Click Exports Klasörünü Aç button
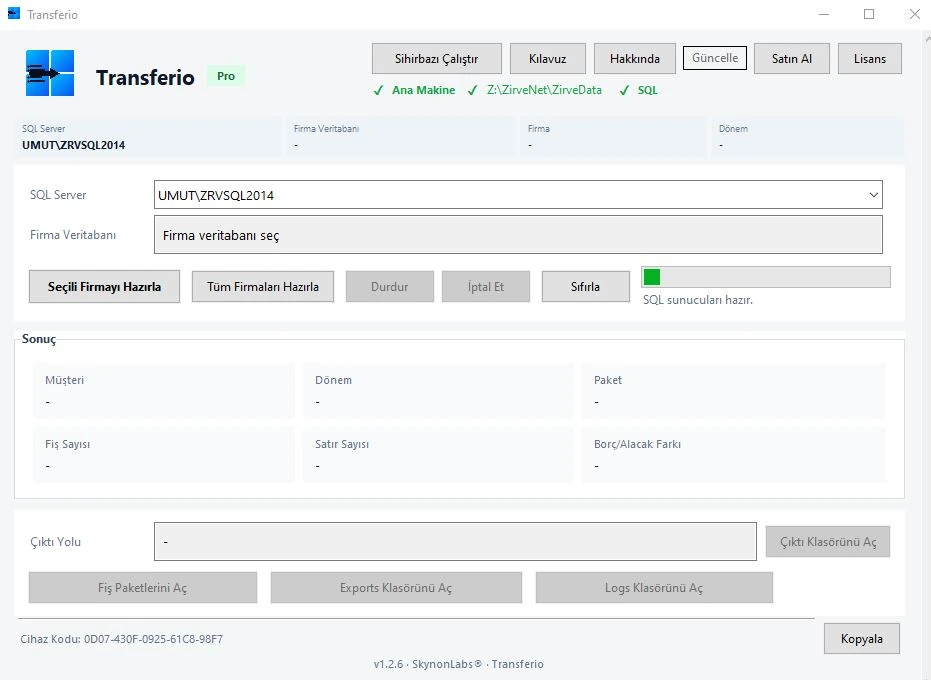This screenshot has width=931, height=680. (x=396, y=587)
